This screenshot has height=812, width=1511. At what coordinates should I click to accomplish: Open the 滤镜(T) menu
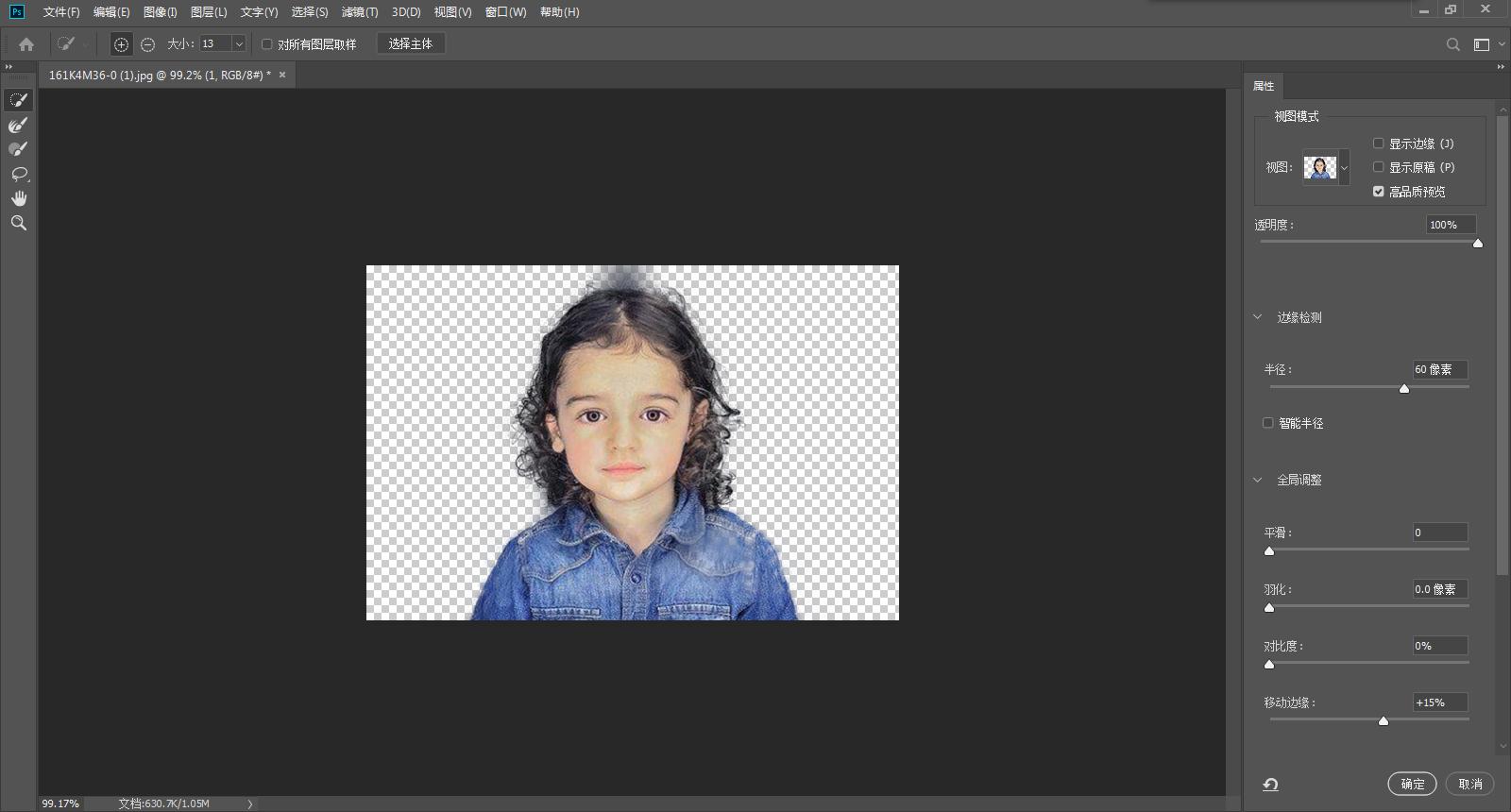coord(359,12)
